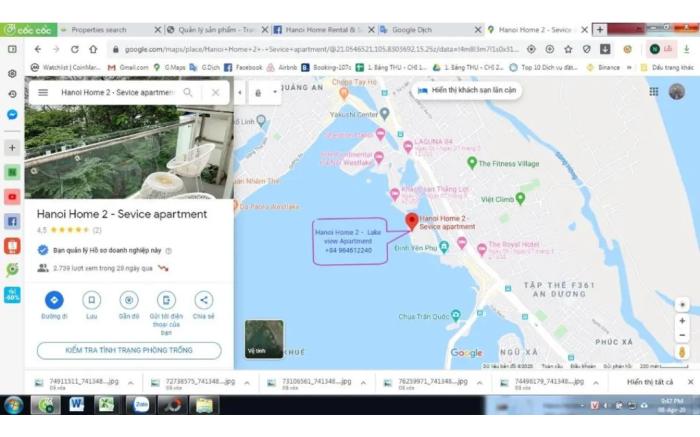
Task: Switch to the Hanoi Home Rental Facebook tab
Action: click(x=324, y=30)
